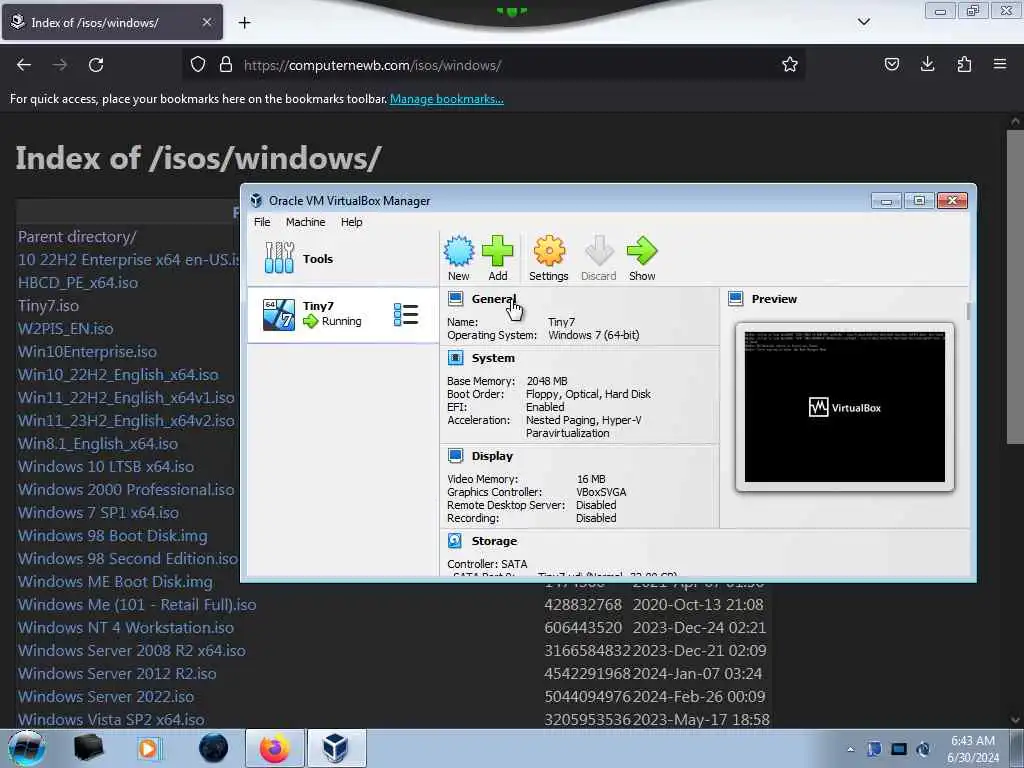This screenshot has width=1024, height=768.
Task: Click the Discard toolbar icon
Action: [x=599, y=251]
